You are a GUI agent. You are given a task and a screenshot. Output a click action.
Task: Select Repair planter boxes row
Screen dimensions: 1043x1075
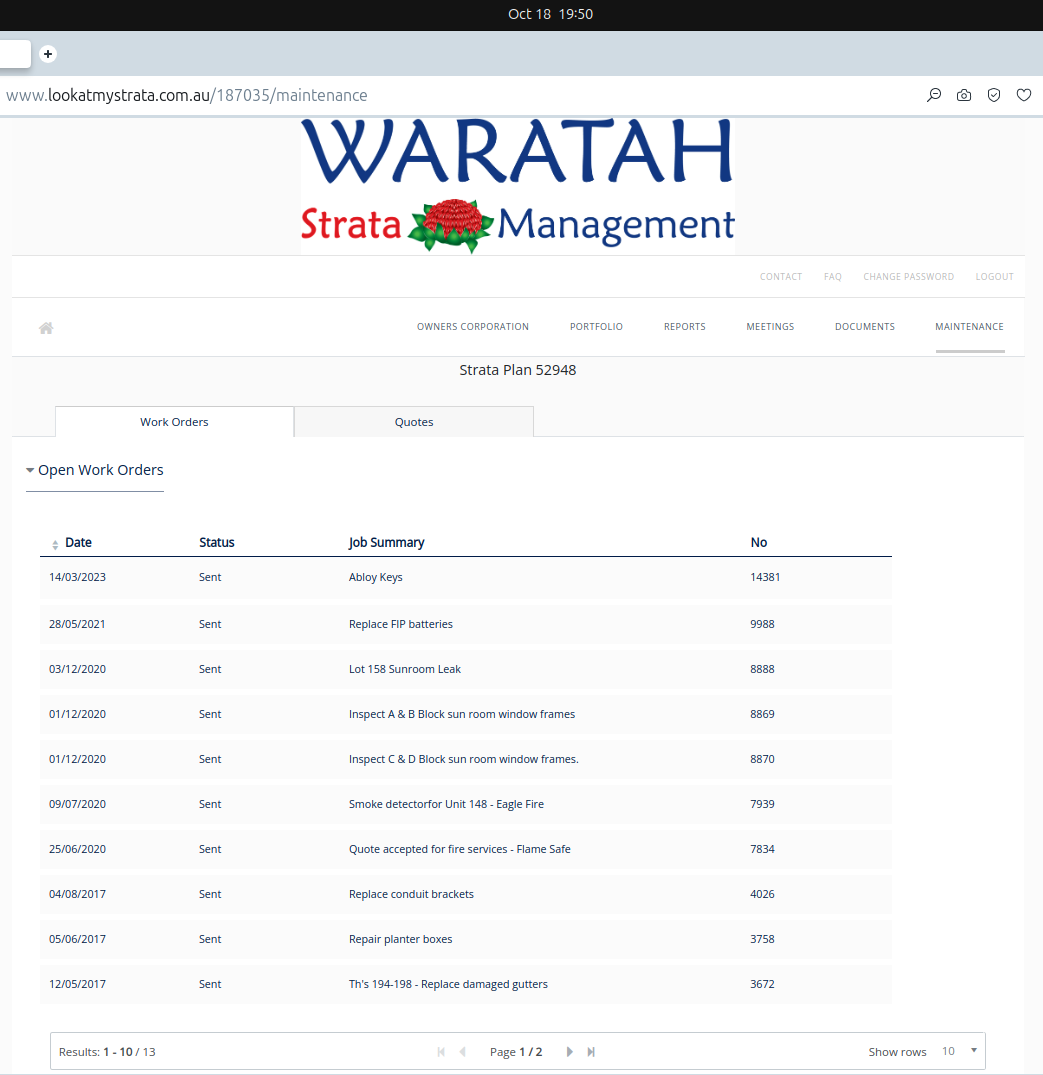pyautogui.click(x=466, y=939)
